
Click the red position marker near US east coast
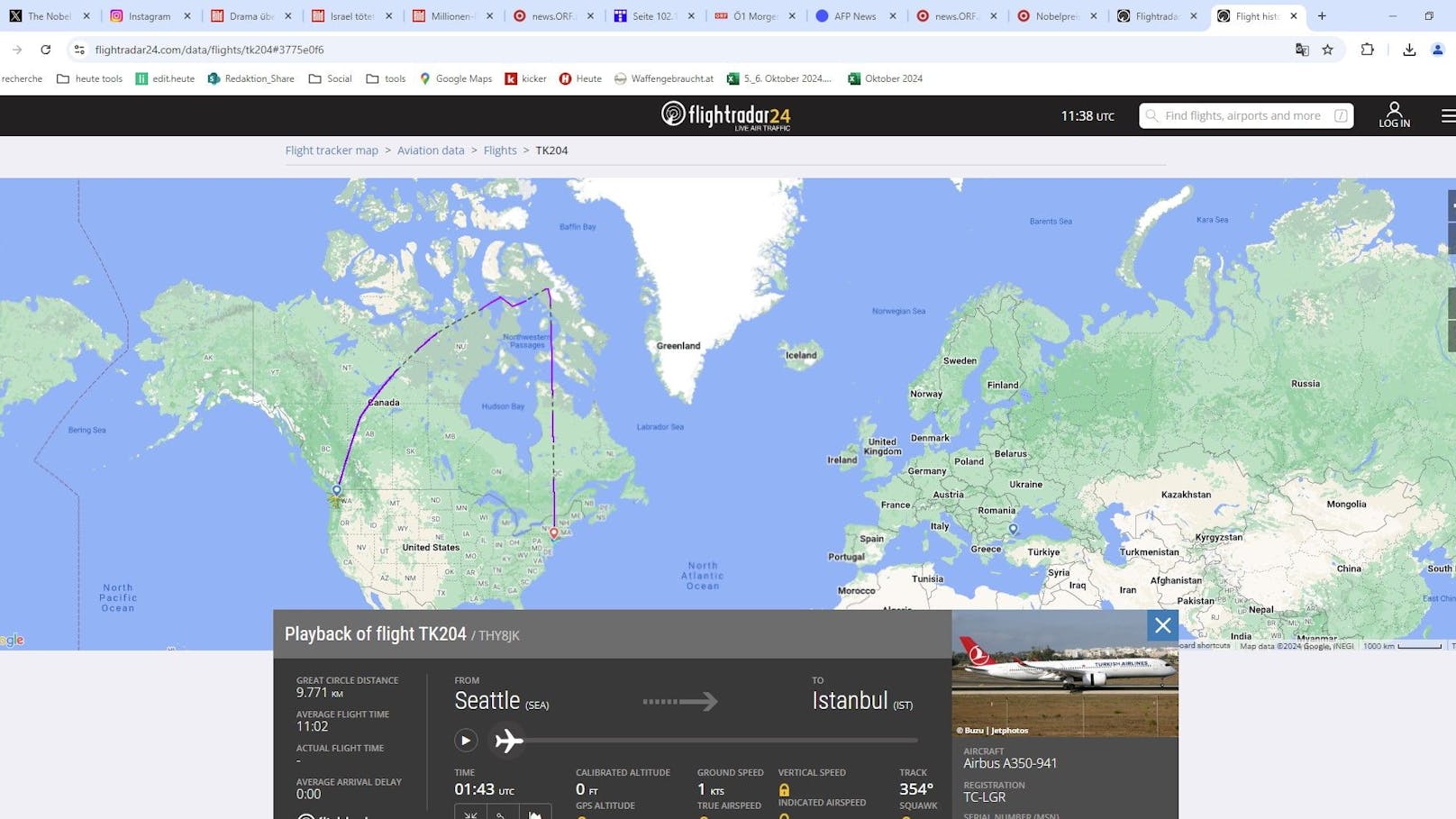tap(554, 532)
